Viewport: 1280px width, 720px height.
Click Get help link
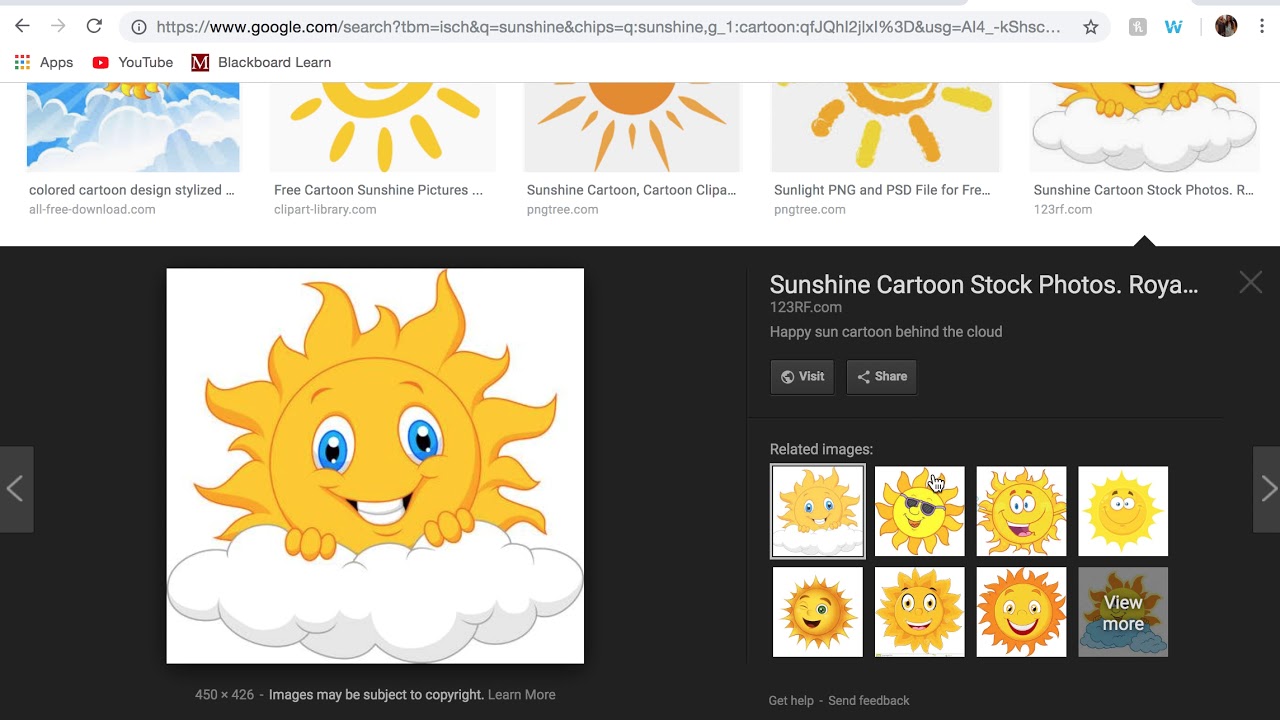pyautogui.click(x=791, y=701)
